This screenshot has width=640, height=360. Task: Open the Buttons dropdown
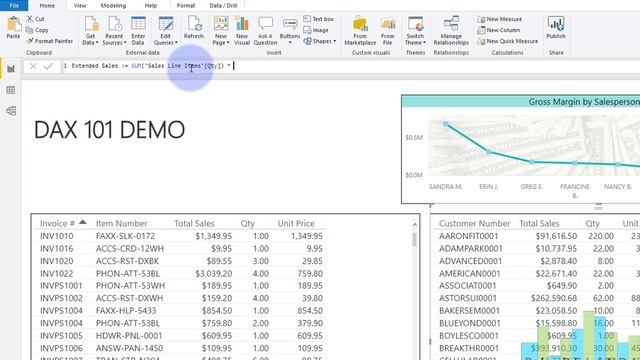(290, 31)
